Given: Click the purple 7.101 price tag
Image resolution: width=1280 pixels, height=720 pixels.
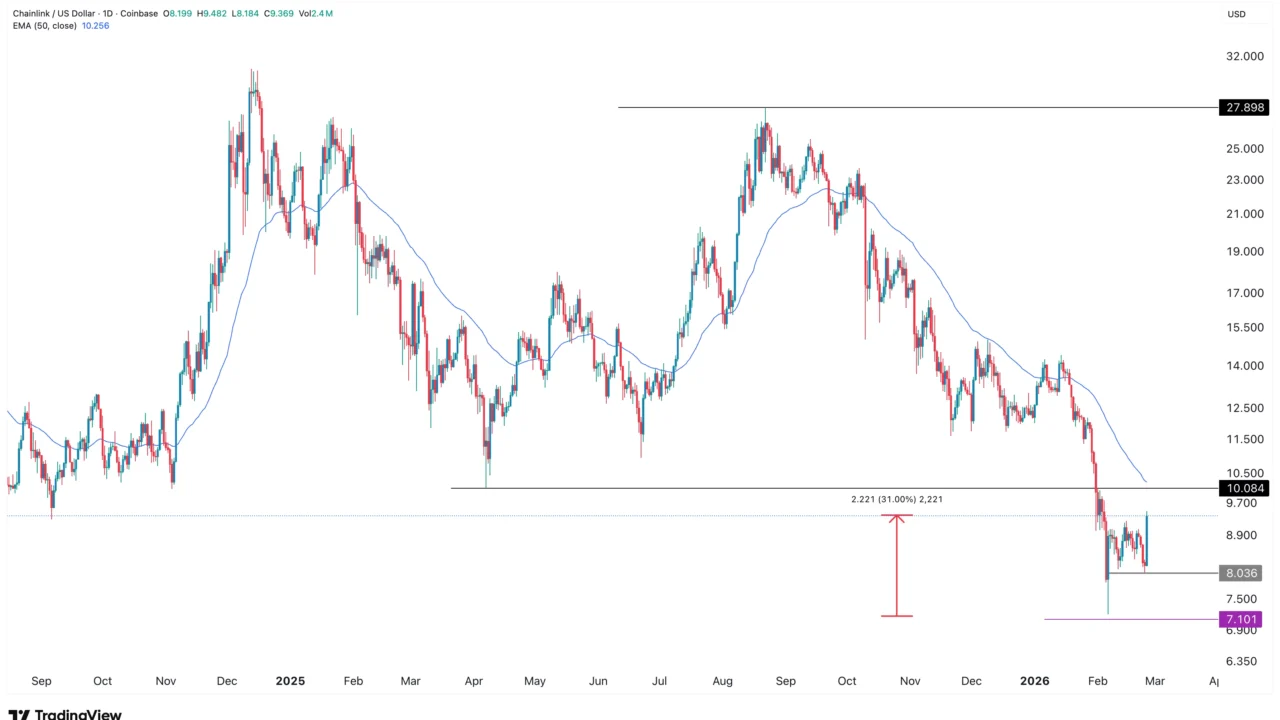Looking at the screenshot, I should pyautogui.click(x=1241, y=619).
